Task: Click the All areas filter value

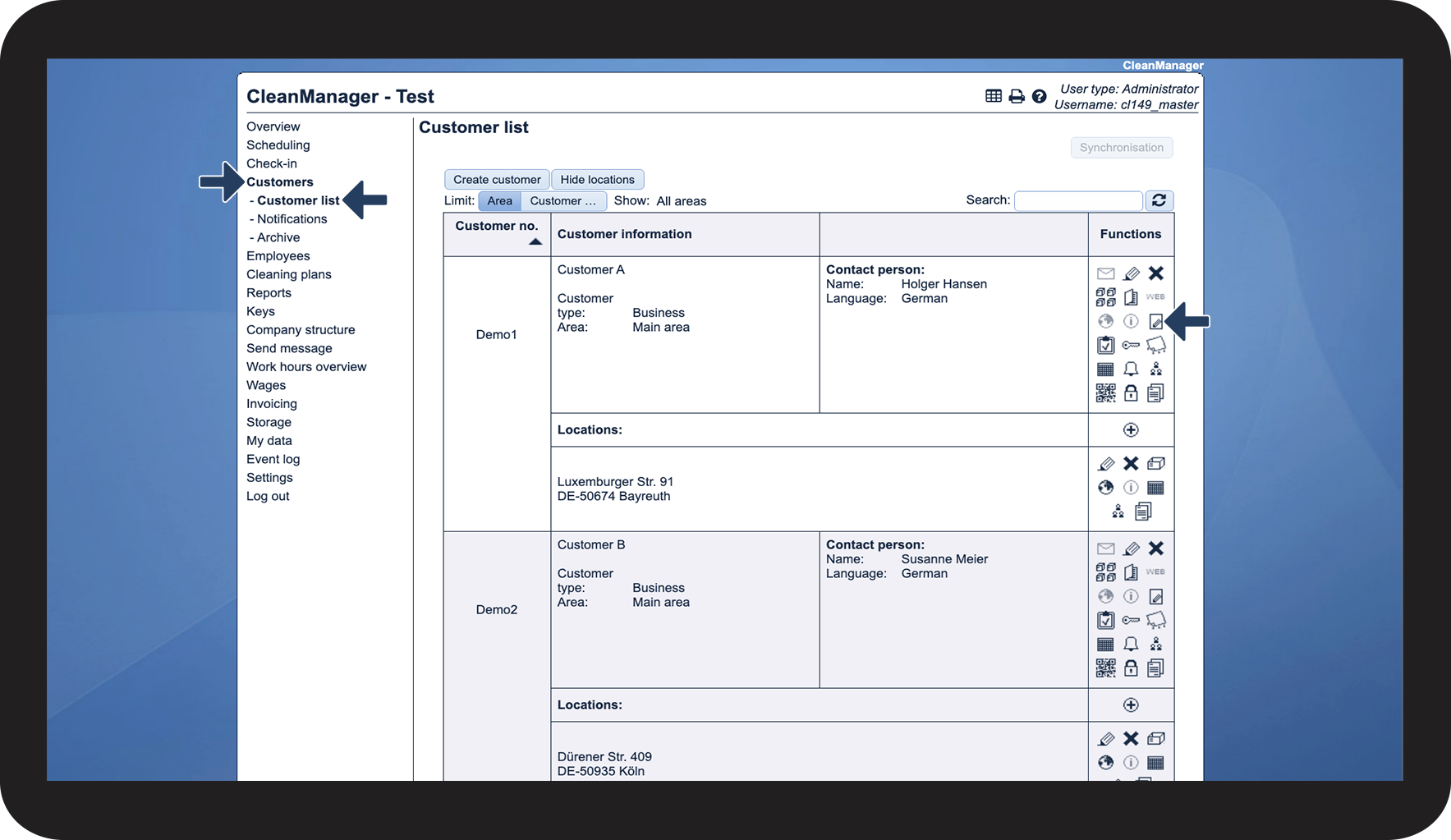Action: point(682,201)
